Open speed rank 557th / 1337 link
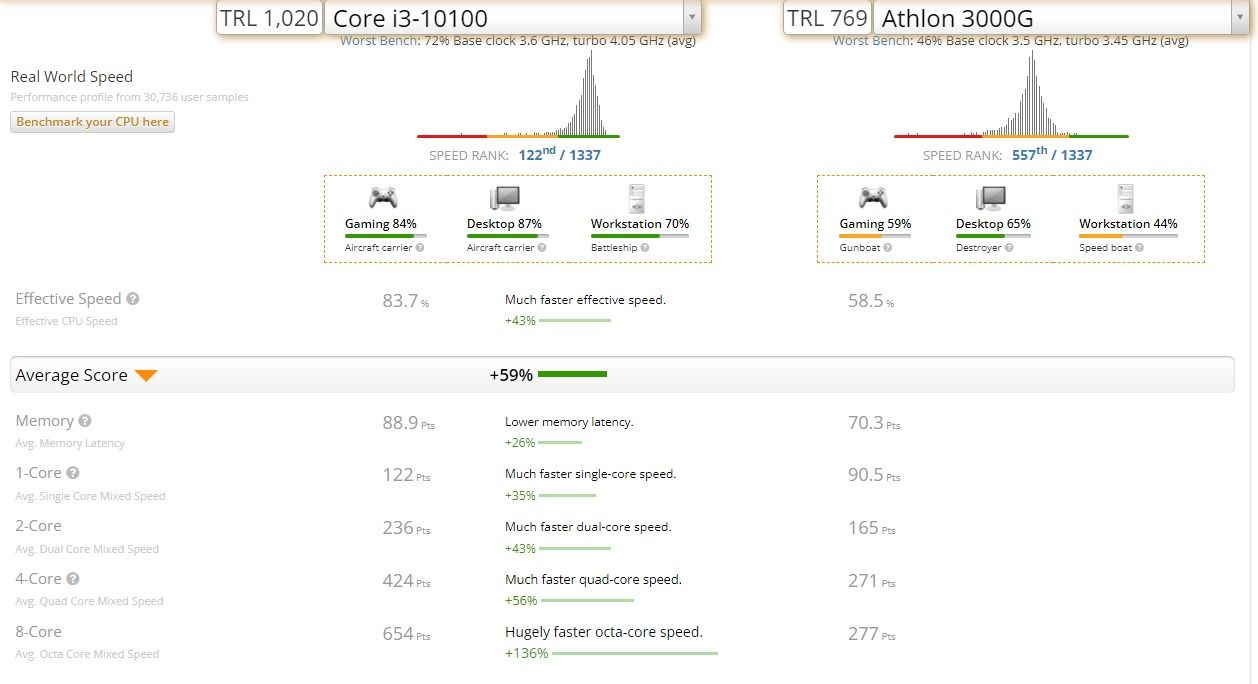This screenshot has height=684, width=1258. click(x=1050, y=154)
